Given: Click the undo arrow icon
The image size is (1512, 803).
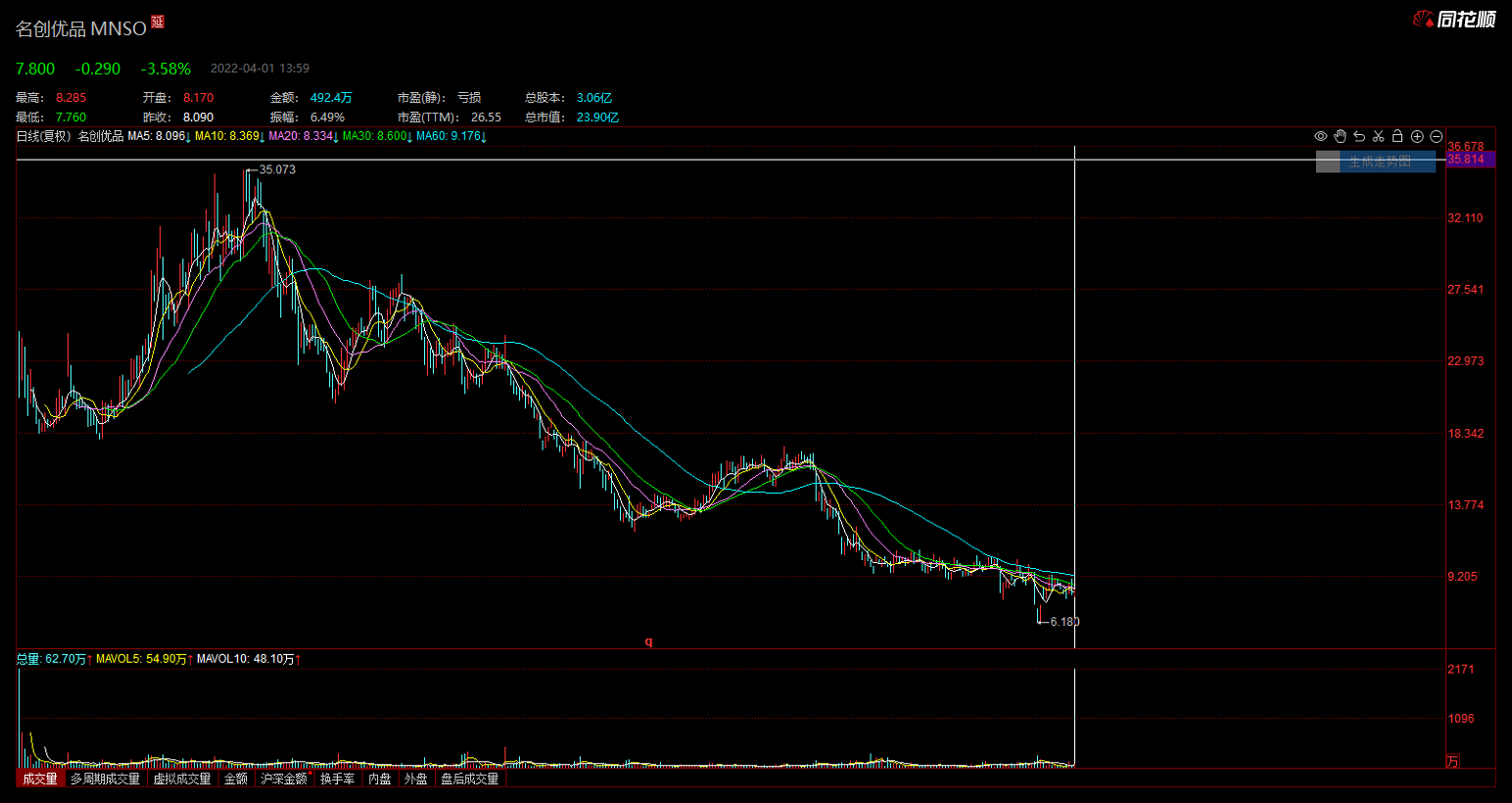Looking at the screenshot, I should pyautogui.click(x=1359, y=136).
